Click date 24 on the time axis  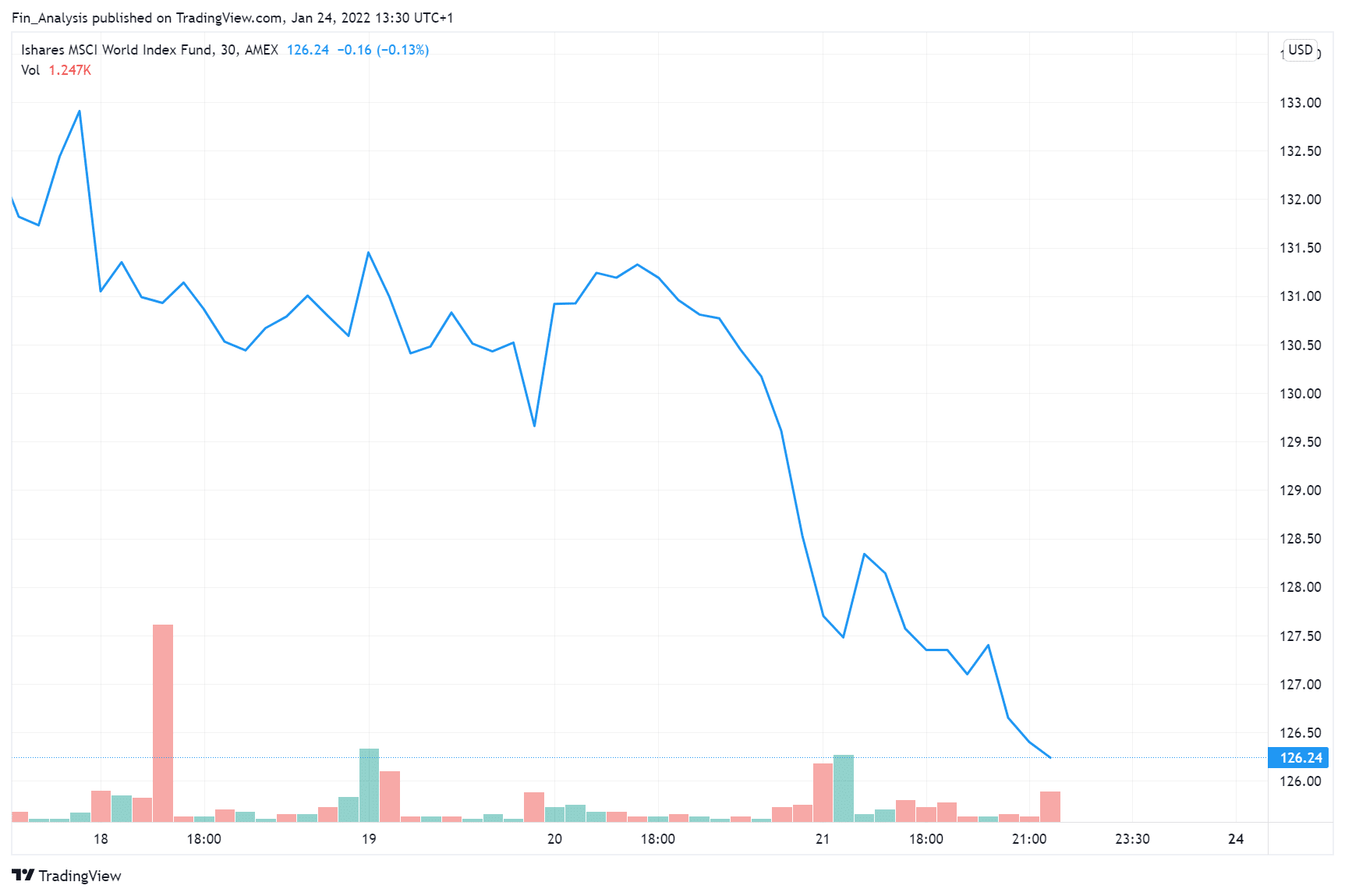tap(1236, 839)
